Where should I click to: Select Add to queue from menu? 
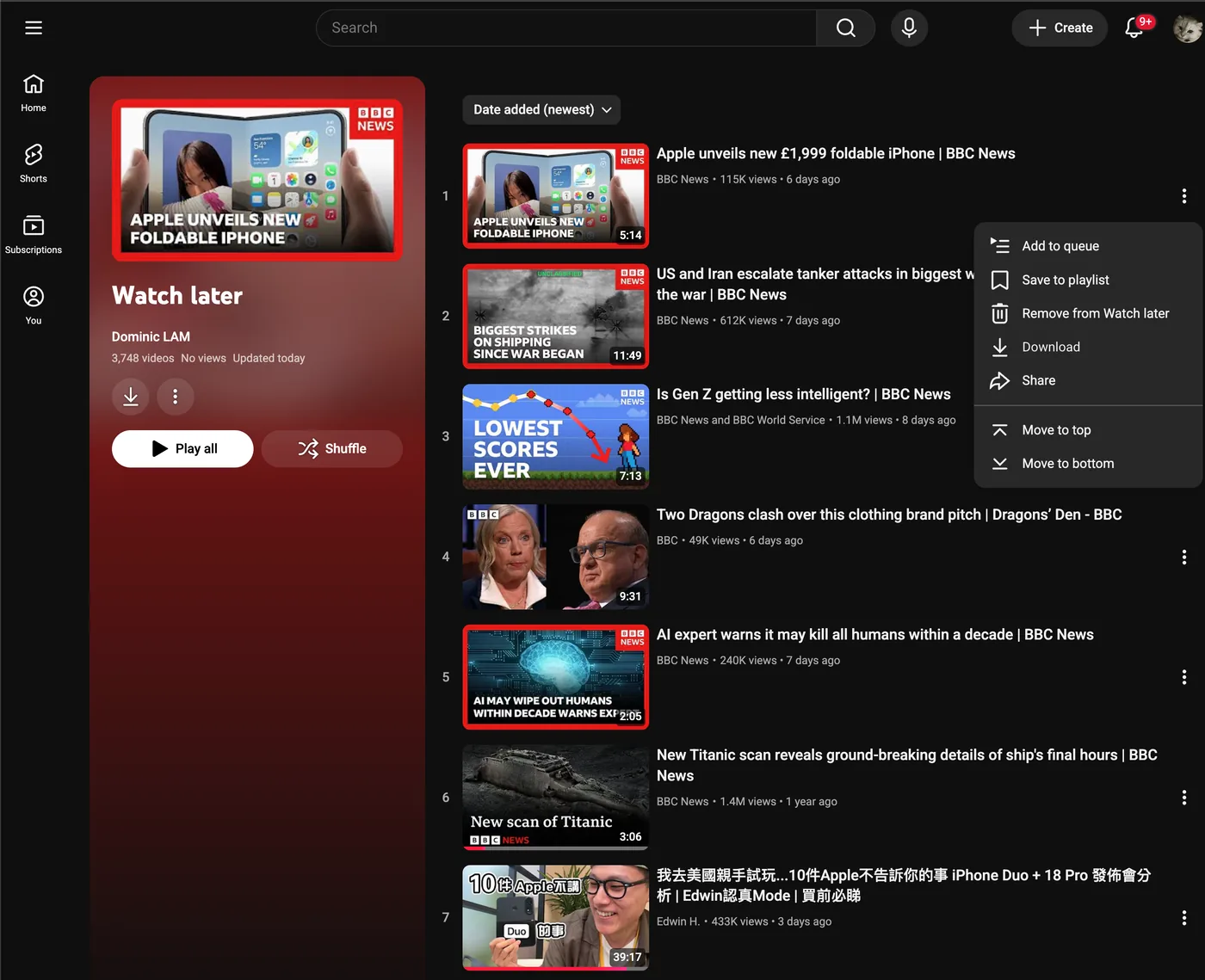click(x=1088, y=246)
